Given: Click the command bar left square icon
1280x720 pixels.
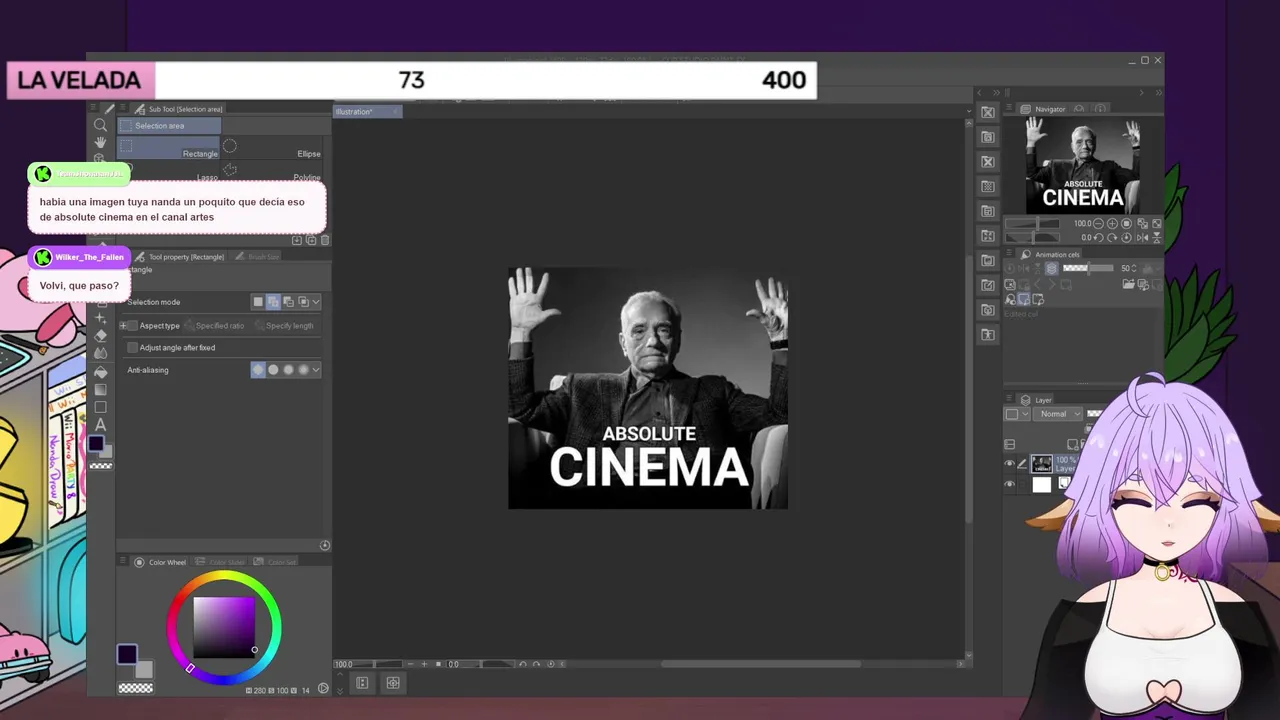Looking at the screenshot, I should [362, 683].
